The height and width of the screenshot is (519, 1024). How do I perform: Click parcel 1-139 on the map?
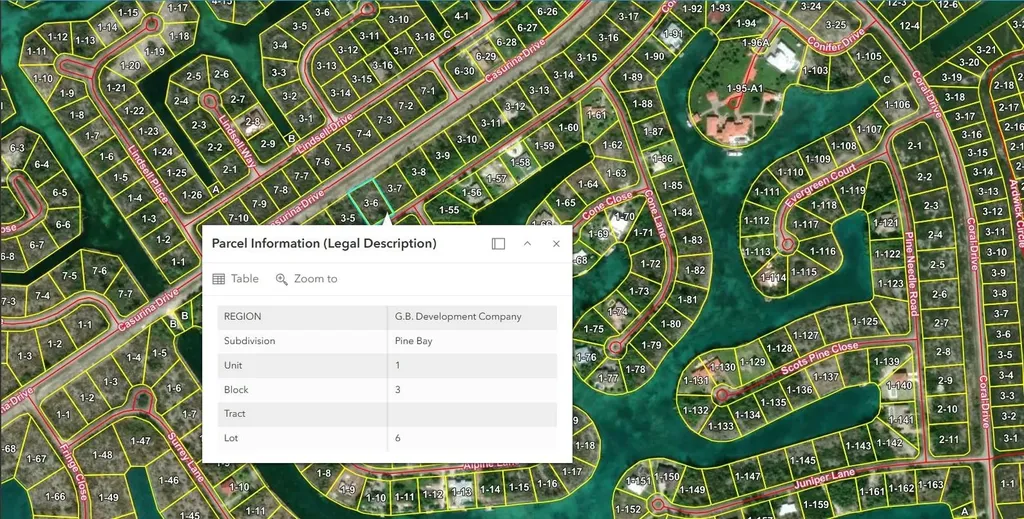pyautogui.click(x=886, y=361)
